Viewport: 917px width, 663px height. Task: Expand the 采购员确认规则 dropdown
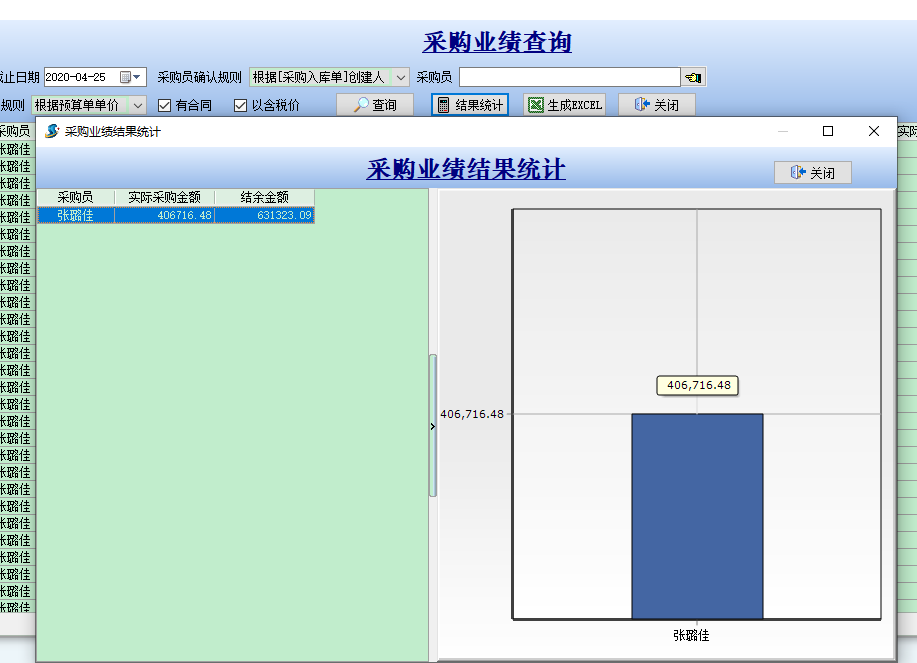tap(400, 77)
